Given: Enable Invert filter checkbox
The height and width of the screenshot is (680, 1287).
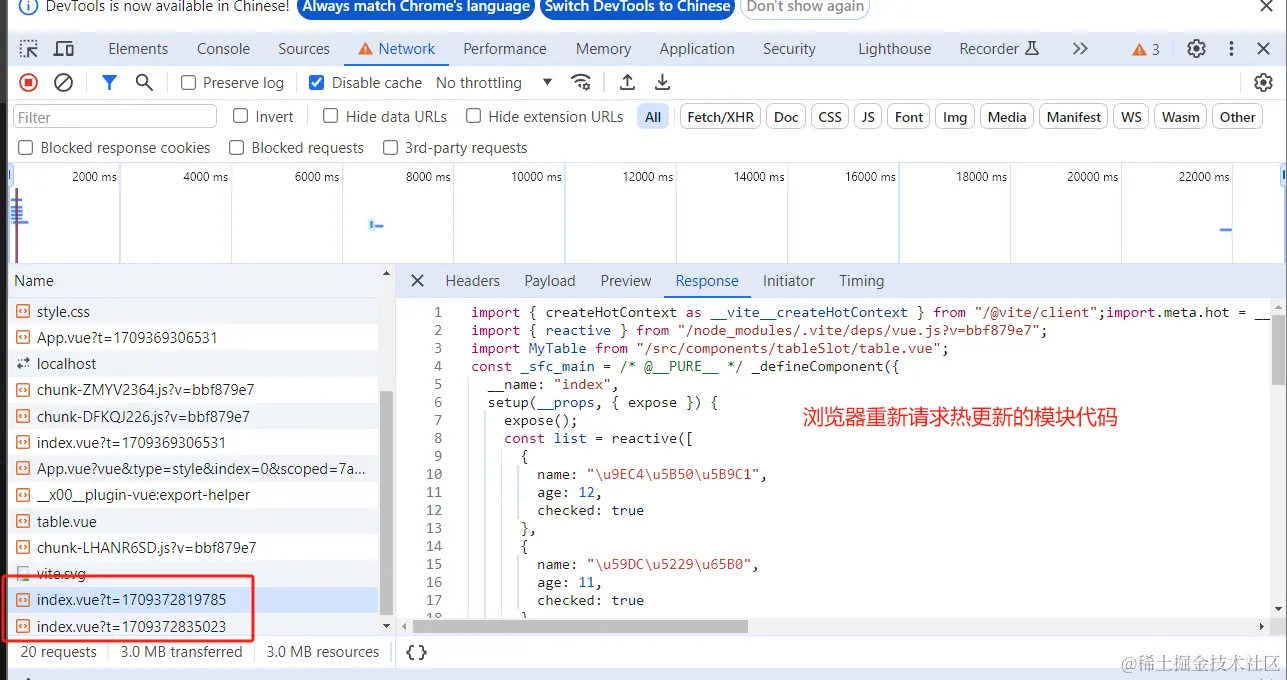Looking at the screenshot, I should tap(240, 116).
